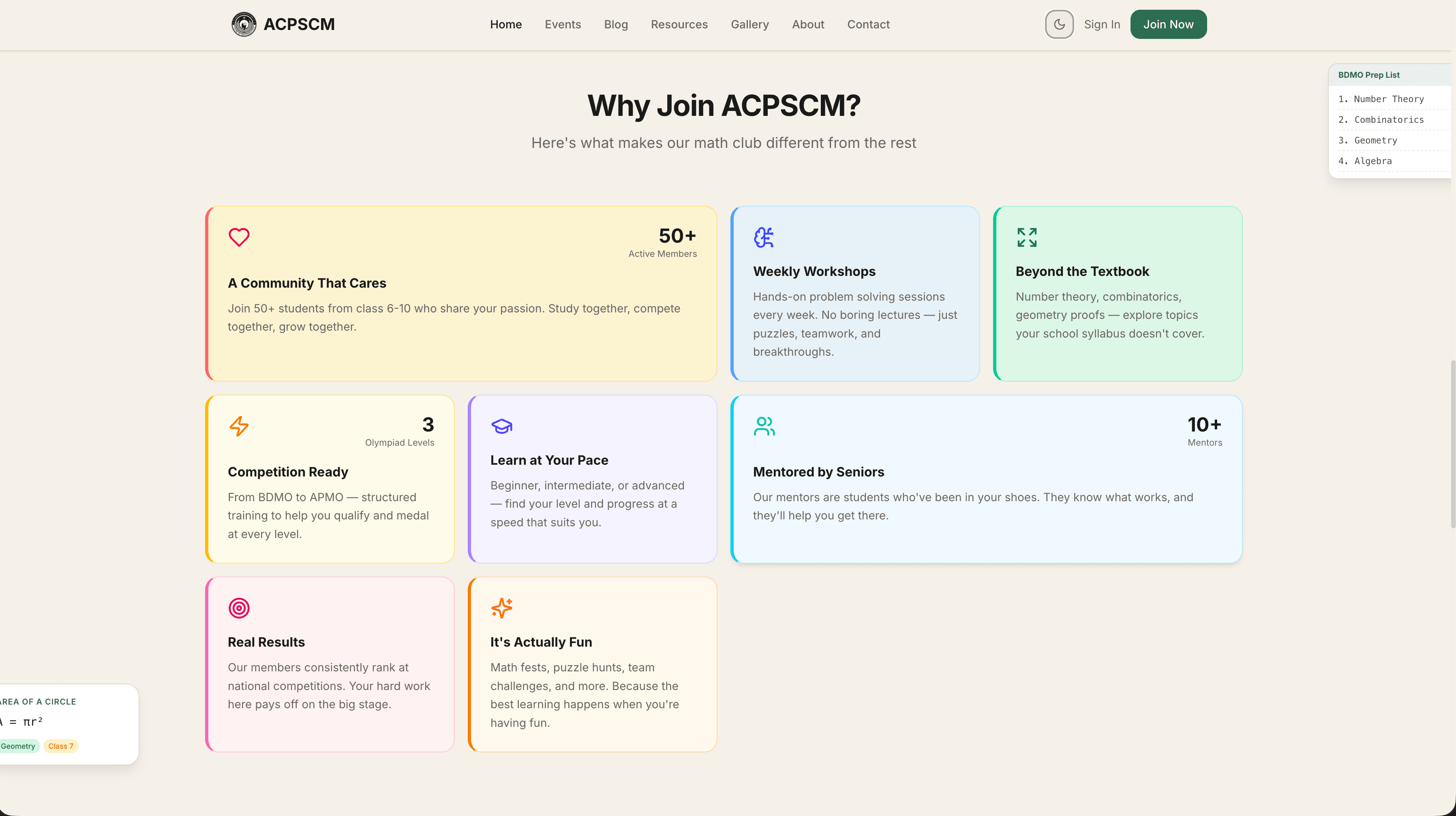1456x816 pixels.
Task: Click the Class 7 tag
Action: tap(60, 746)
